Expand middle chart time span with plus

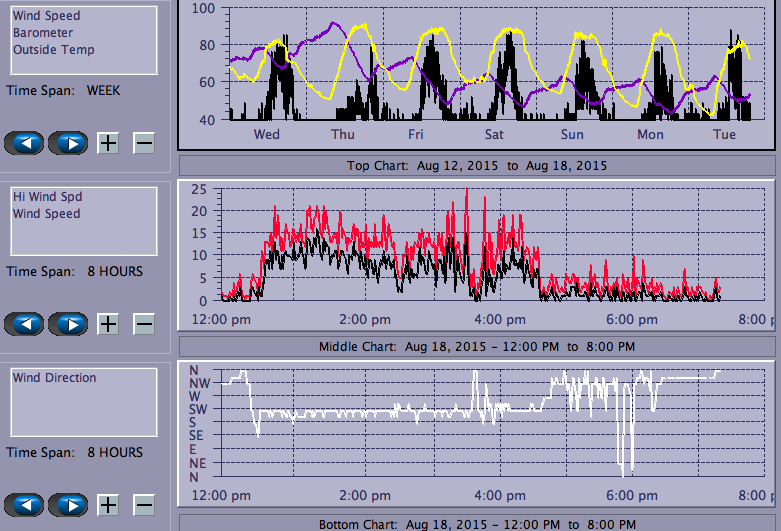108,324
